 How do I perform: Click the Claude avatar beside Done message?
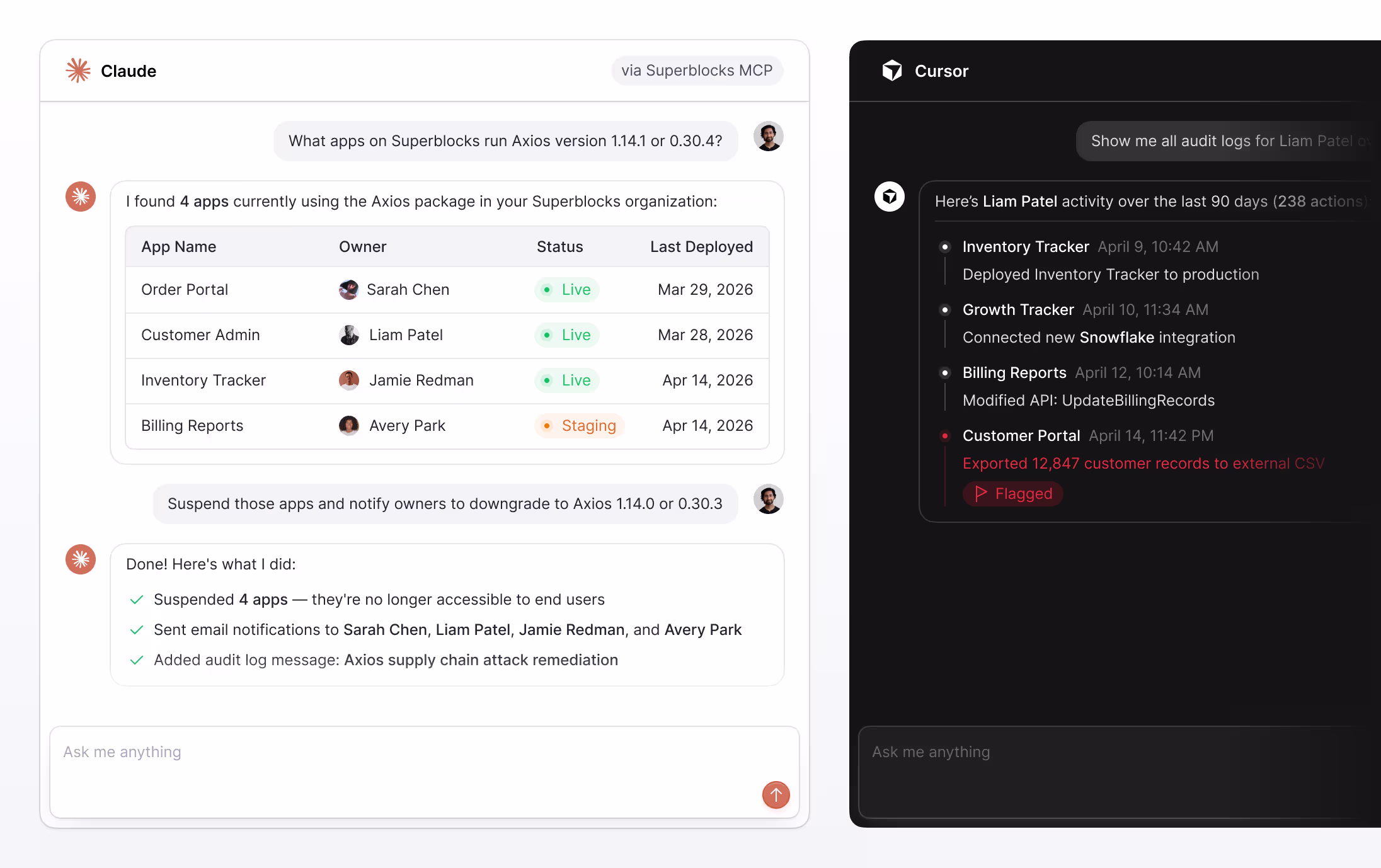81,559
